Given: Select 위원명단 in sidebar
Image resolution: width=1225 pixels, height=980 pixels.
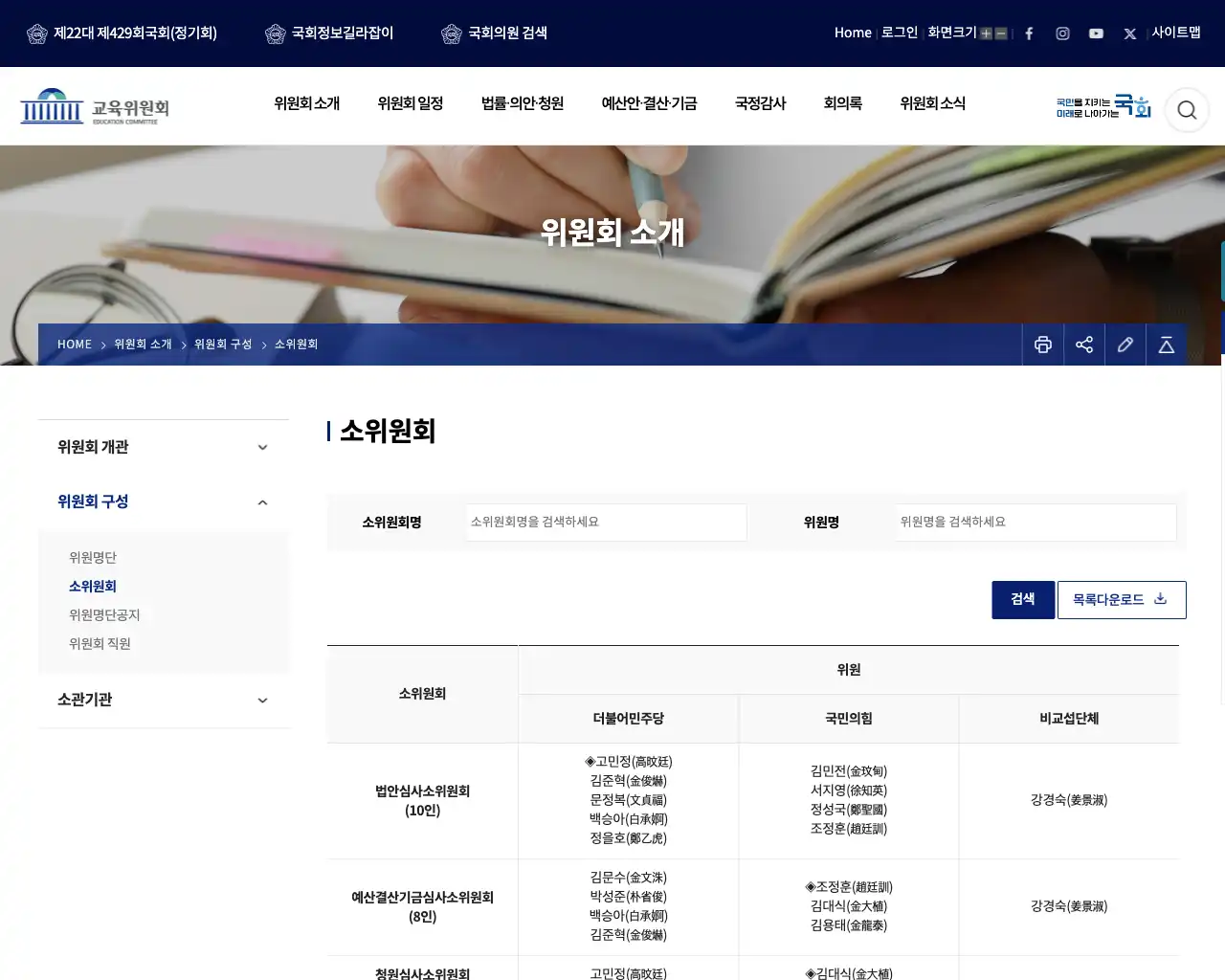Looking at the screenshot, I should pyautogui.click(x=93, y=558).
